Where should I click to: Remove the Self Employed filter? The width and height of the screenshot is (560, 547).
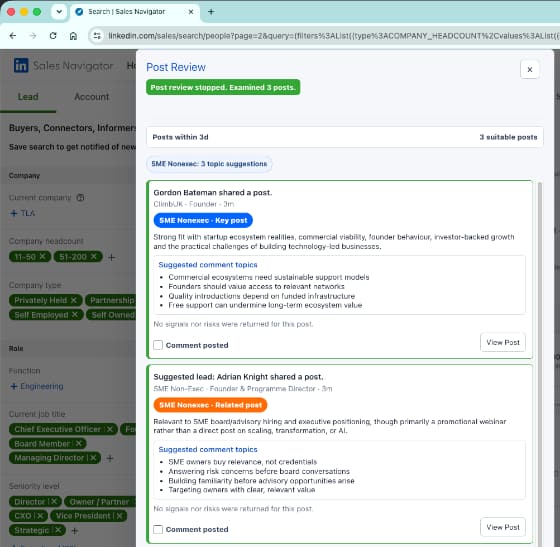pos(75,315)
